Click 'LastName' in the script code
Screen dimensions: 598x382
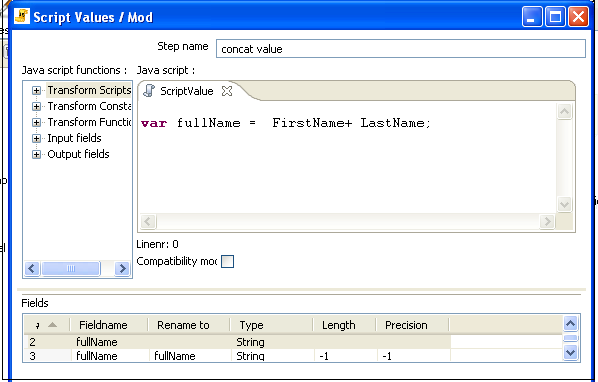tap(392, 123)
